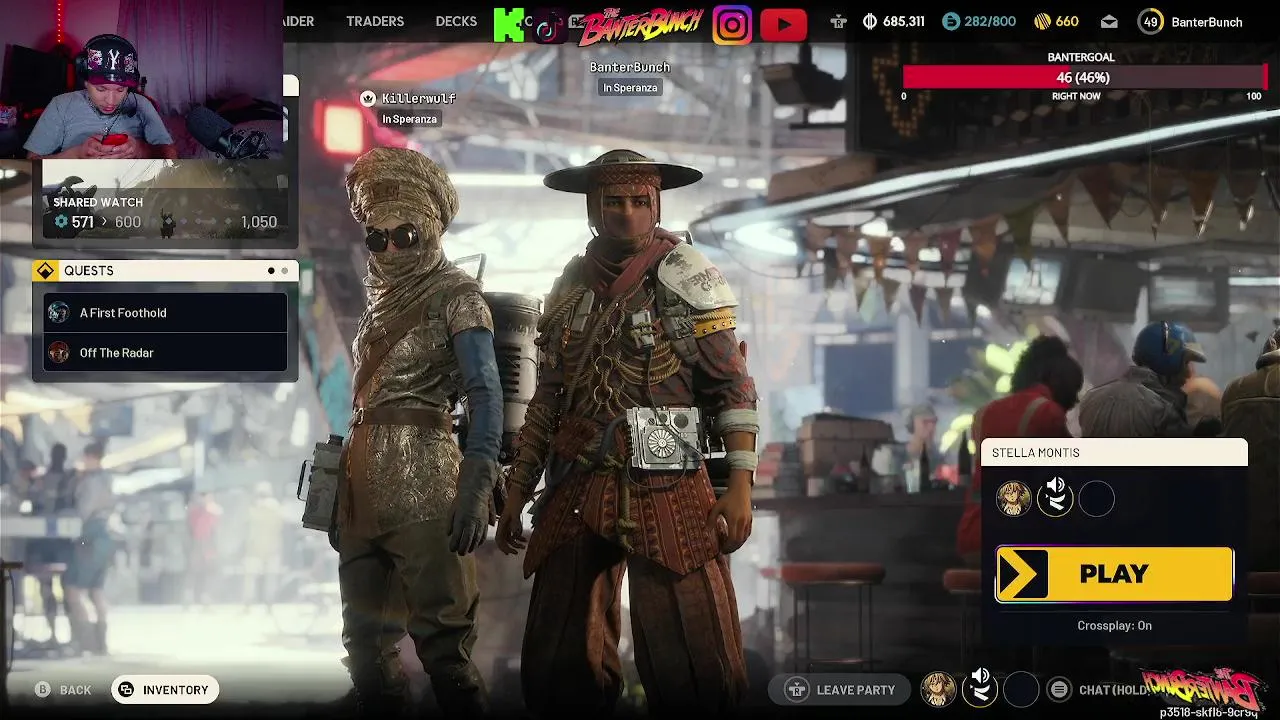This screenshot has height=720, width=1280.
Task: Click the yellow Quests diamond icon
Action: [46, 271]
